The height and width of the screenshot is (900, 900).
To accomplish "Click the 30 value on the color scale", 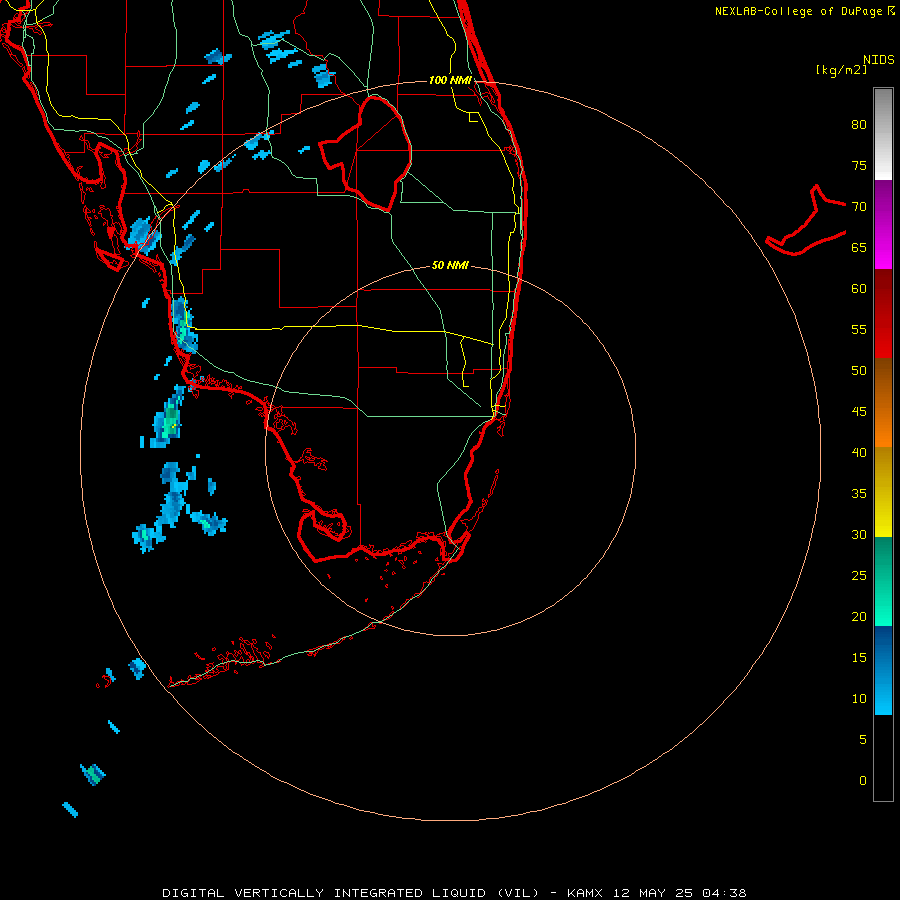I will pos(859,534).
